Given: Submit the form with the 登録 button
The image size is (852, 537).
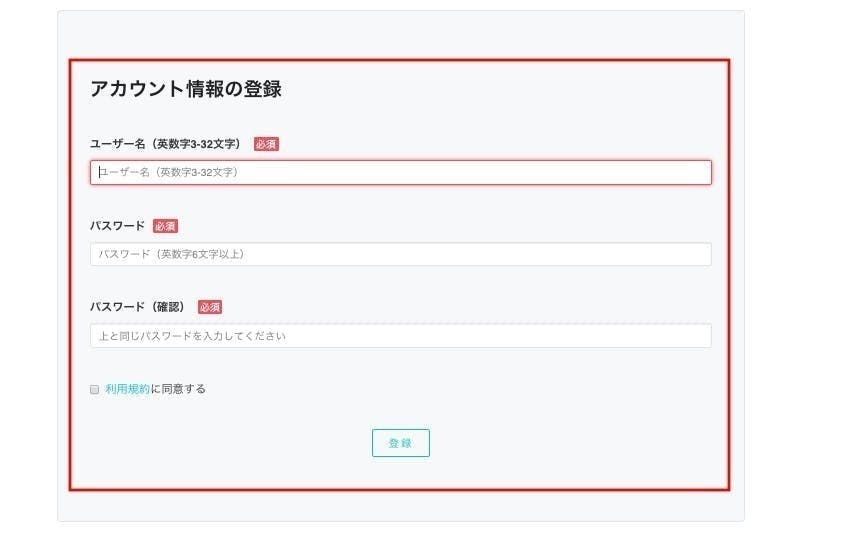Looking at the screenshot, I should click(x=400, y=443).
